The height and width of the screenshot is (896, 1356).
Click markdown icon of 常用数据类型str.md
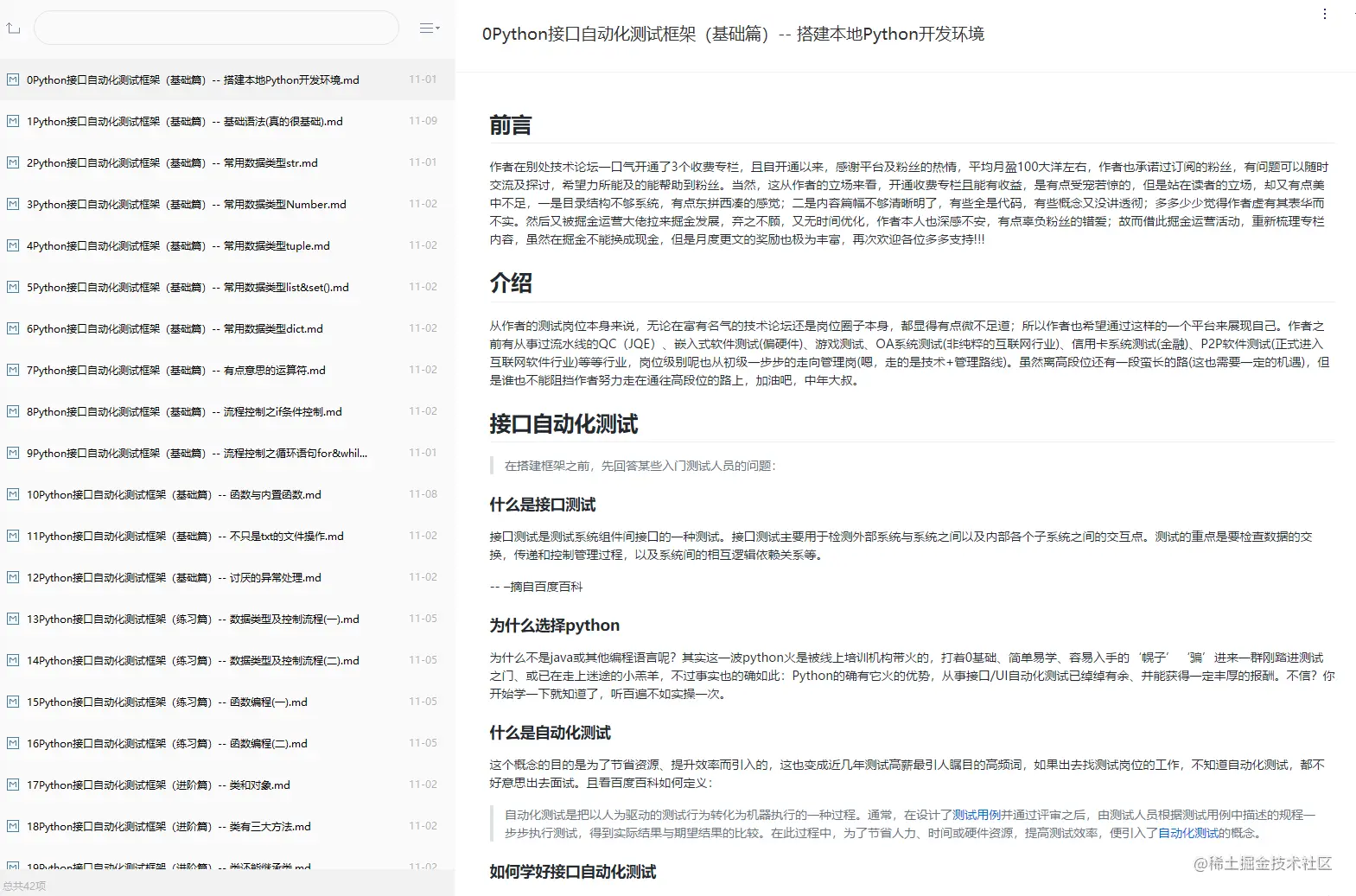tap(13, 162)
